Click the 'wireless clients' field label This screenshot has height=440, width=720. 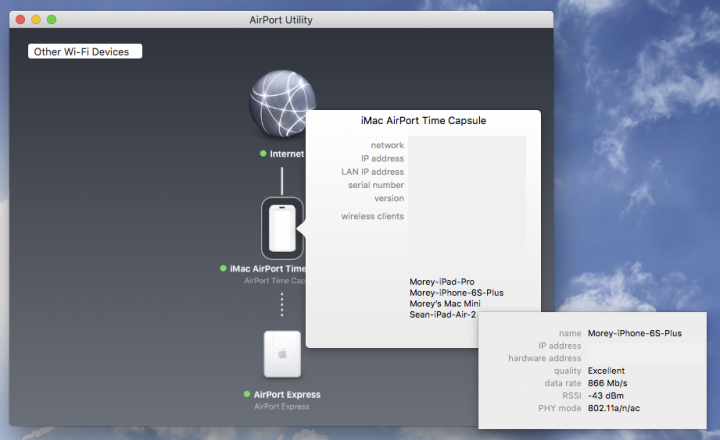372,216
